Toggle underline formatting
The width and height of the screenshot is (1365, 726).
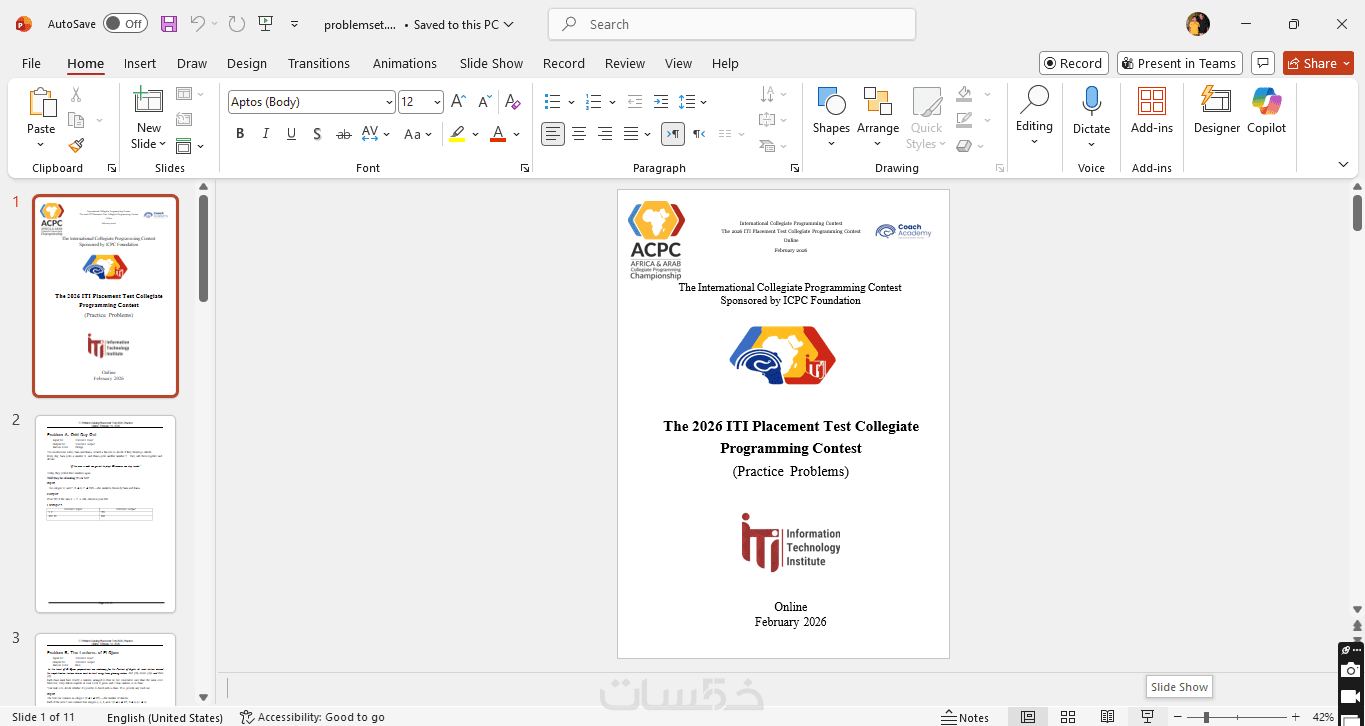coord(292,134)
